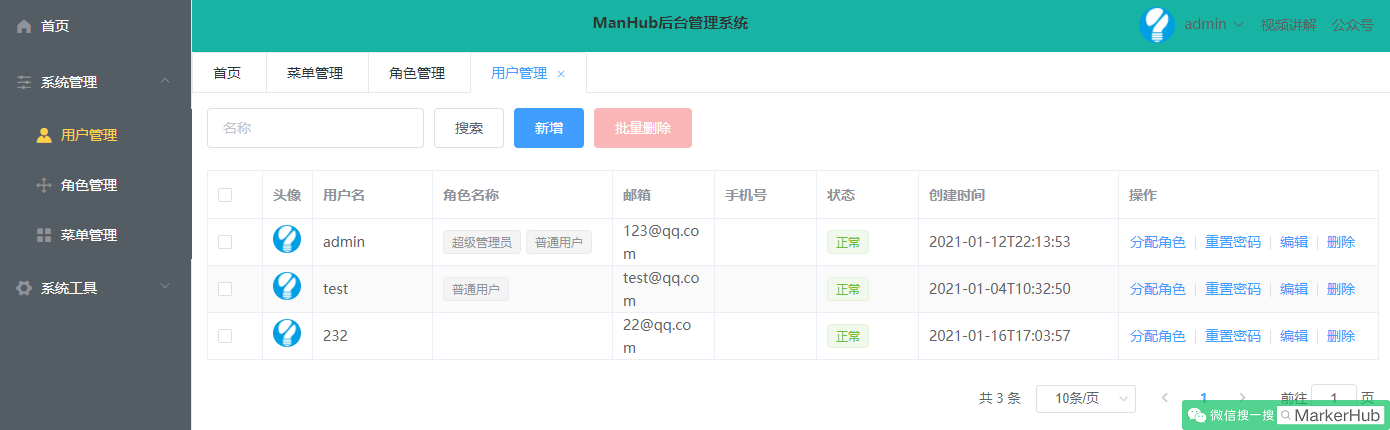
Task: Switch to the 首页 tab
Action: (228, 73)
